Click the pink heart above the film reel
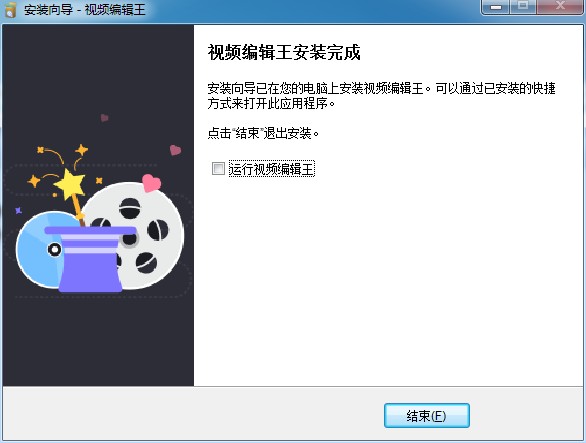The width and height of the screenshot is (586, 443). pyautogui.click(x=151, y=183)
